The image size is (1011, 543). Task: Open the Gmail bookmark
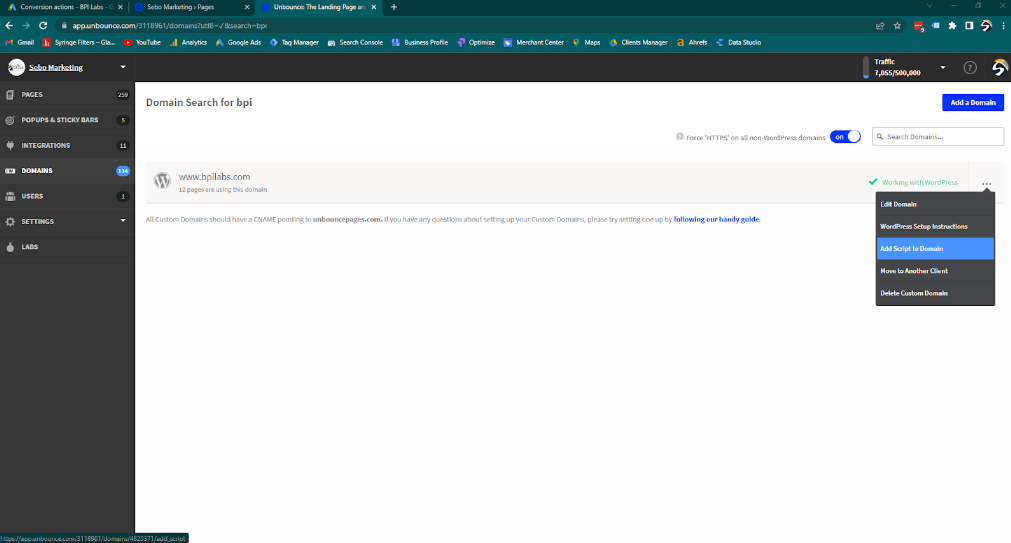coord(19,43)
